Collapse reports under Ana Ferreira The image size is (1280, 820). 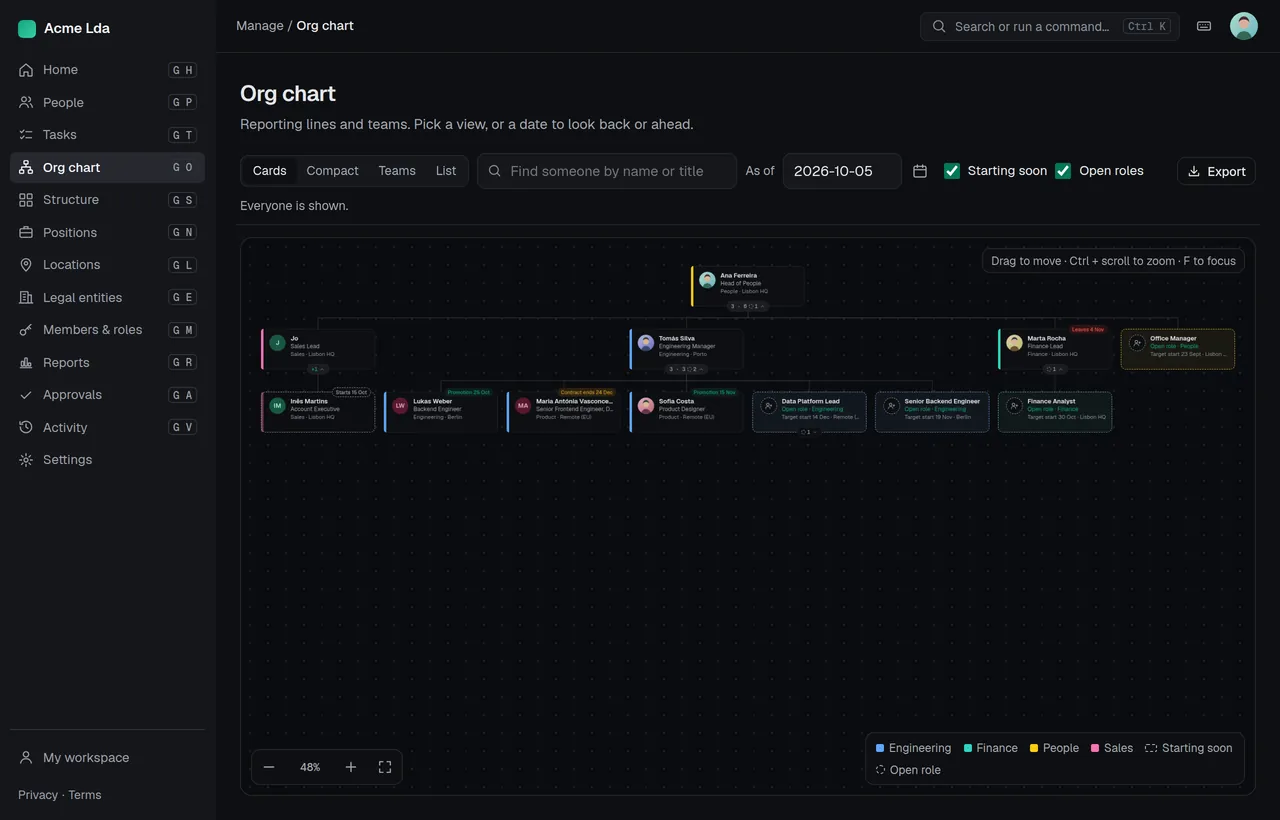[x=748, y=306]
